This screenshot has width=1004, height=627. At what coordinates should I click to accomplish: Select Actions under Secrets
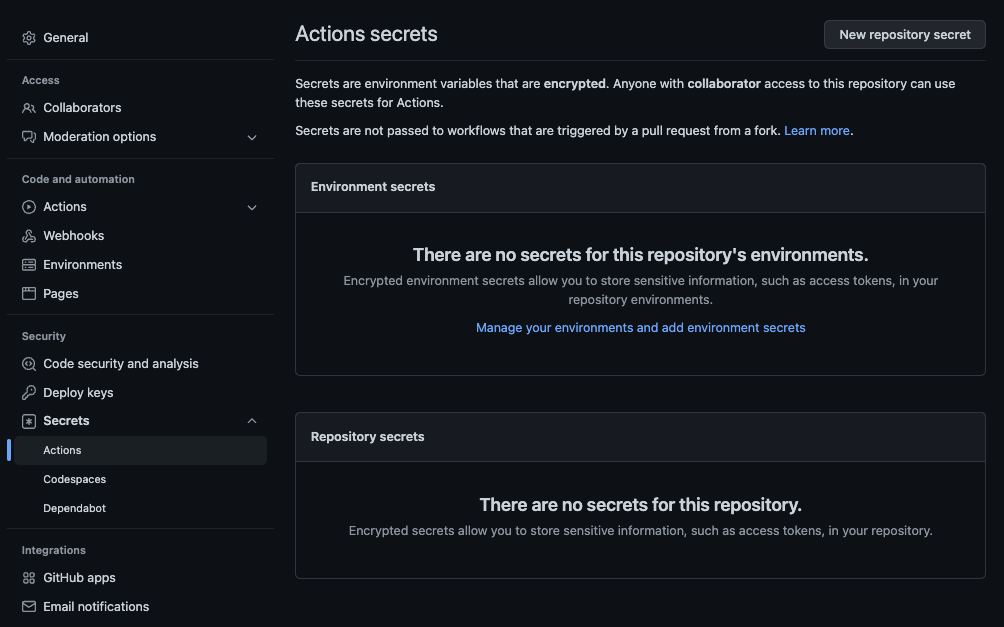[x=140, y=450]
